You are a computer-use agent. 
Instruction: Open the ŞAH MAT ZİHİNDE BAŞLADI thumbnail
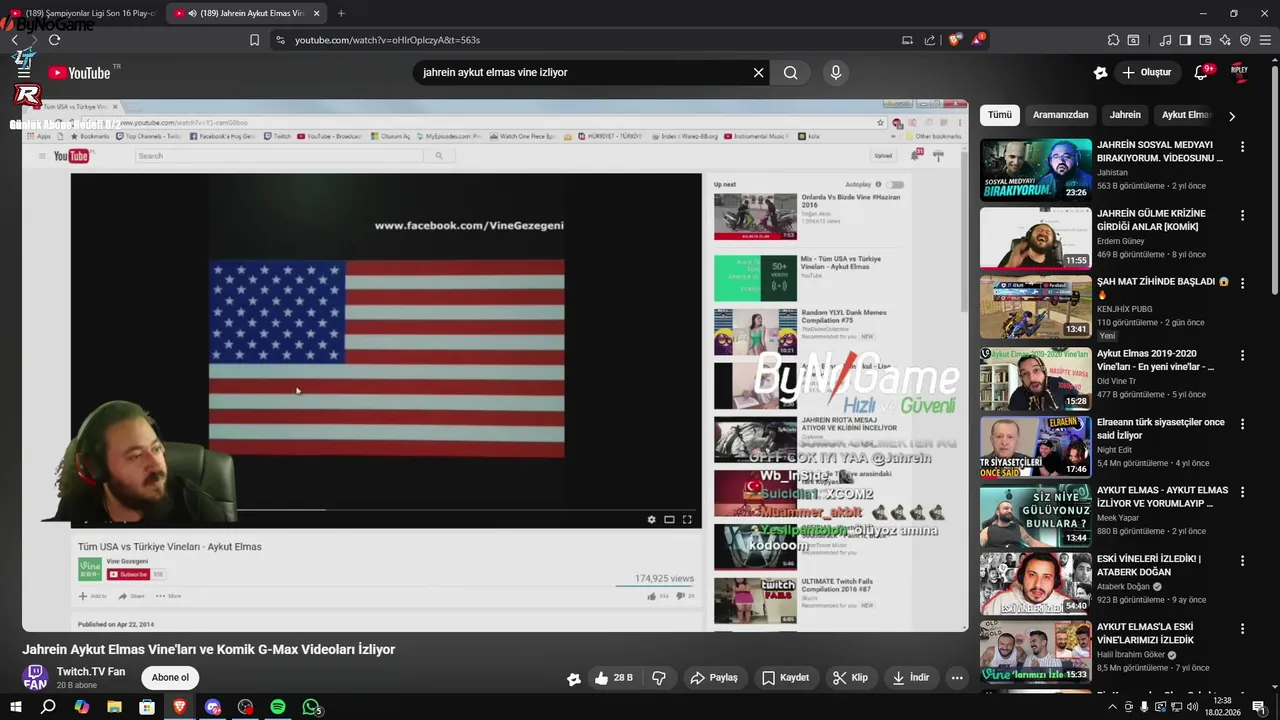pos(1036,307)
